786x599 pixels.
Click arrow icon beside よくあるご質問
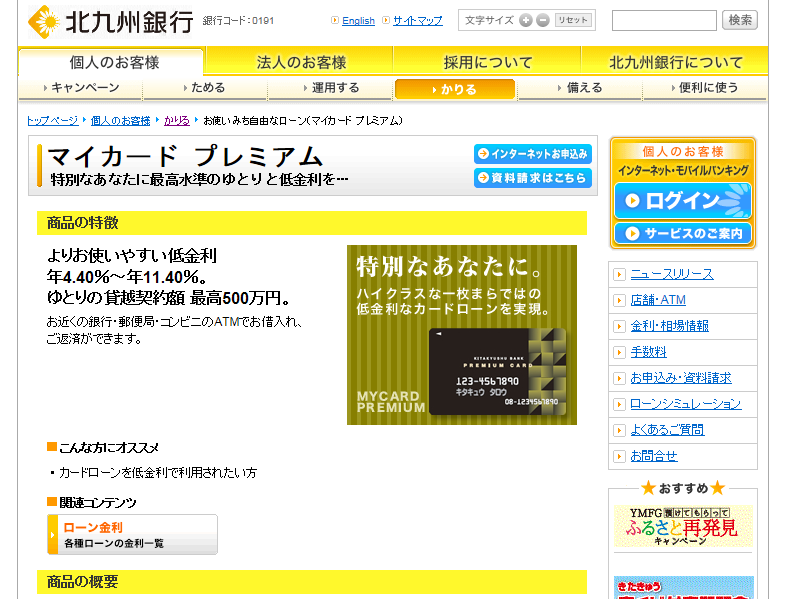619,430
